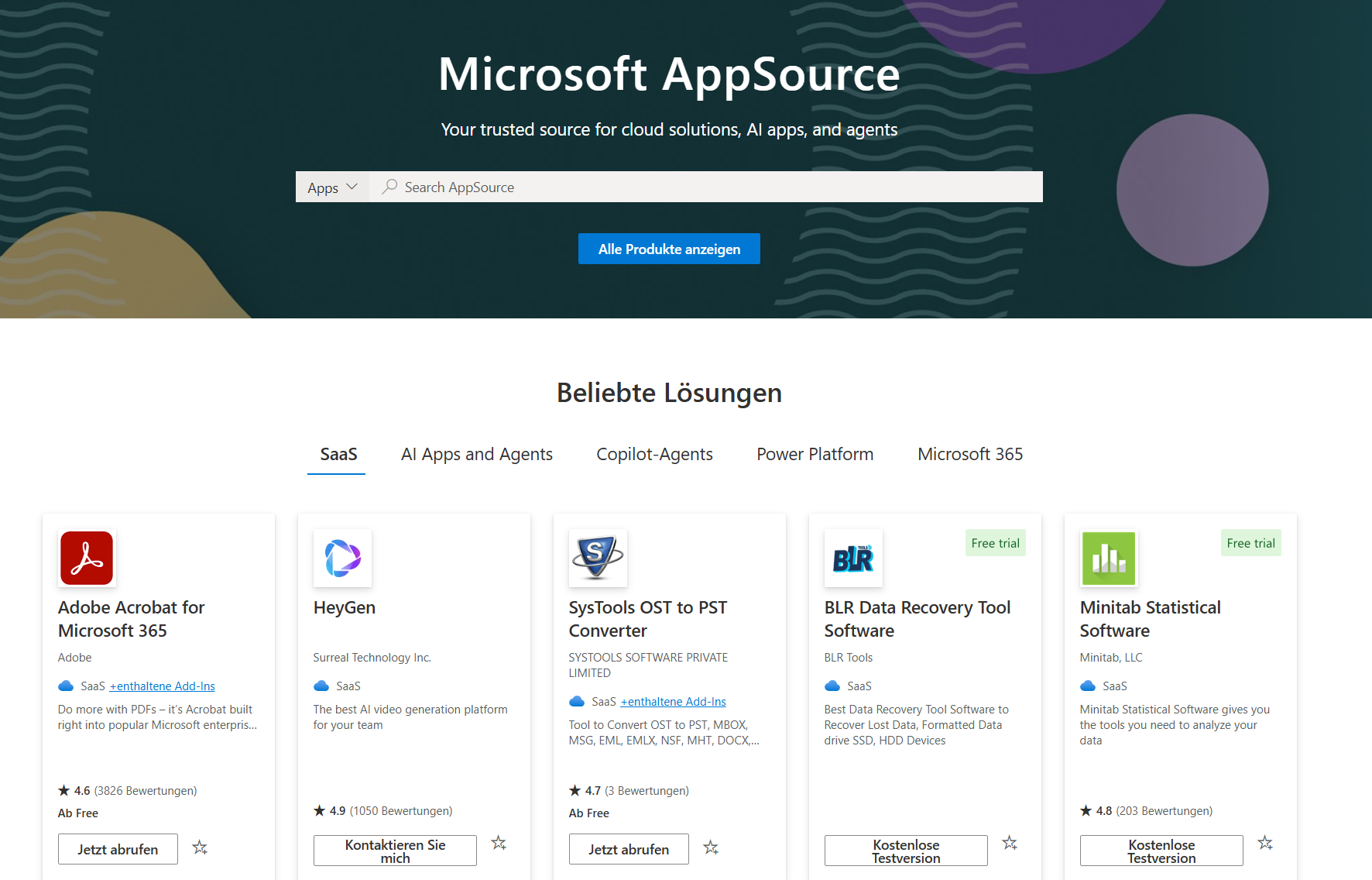Viewport: 1372px width, 880px height.
Task: Favorite SysTools OST to PST Converter star
Action: coord(711,848)
